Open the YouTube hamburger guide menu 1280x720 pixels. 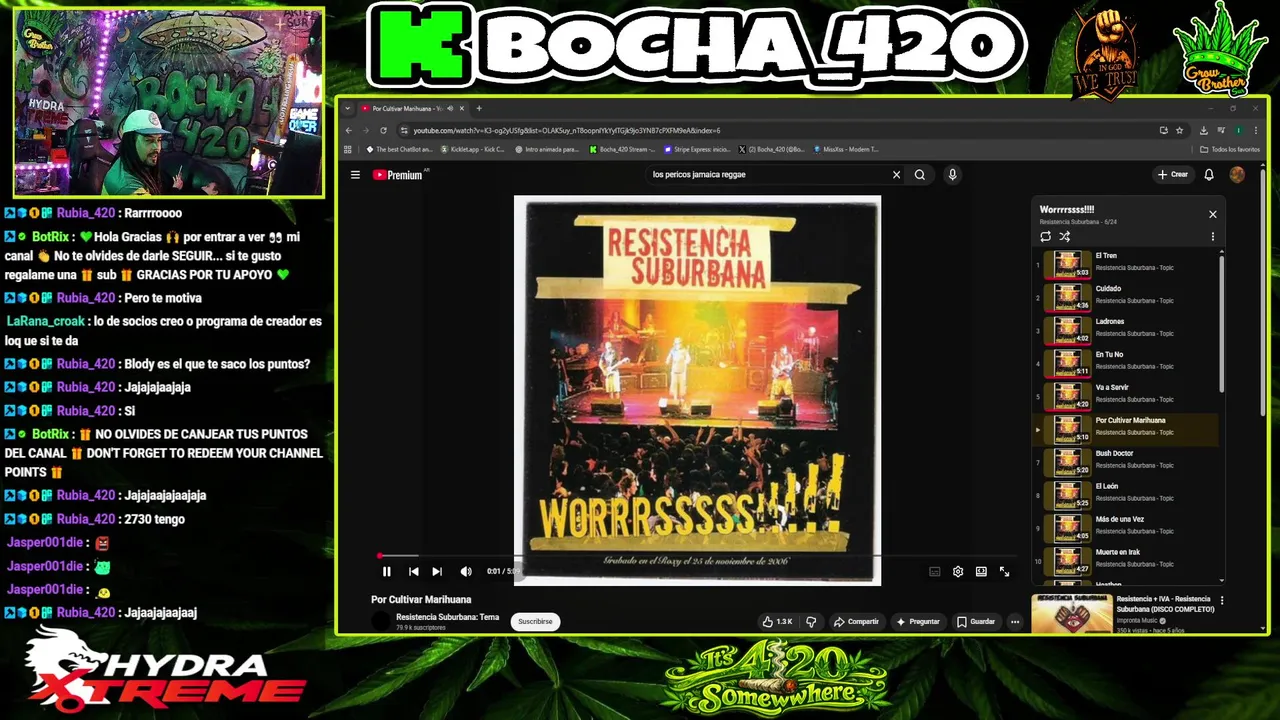355,175
